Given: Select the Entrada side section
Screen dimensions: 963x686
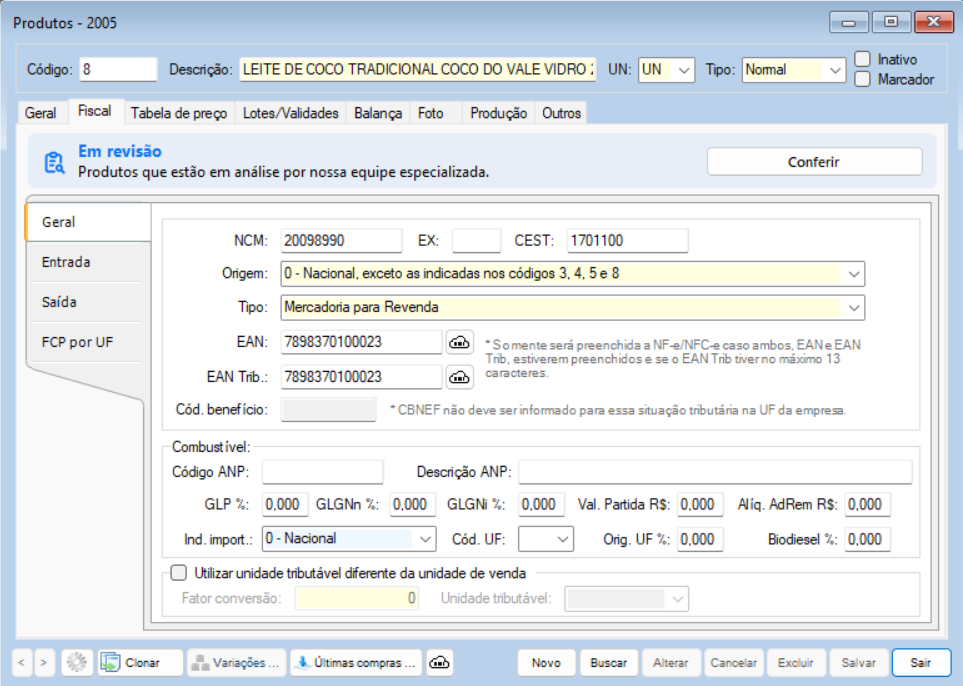Looking at the screenshot, I should coord(86,262).
